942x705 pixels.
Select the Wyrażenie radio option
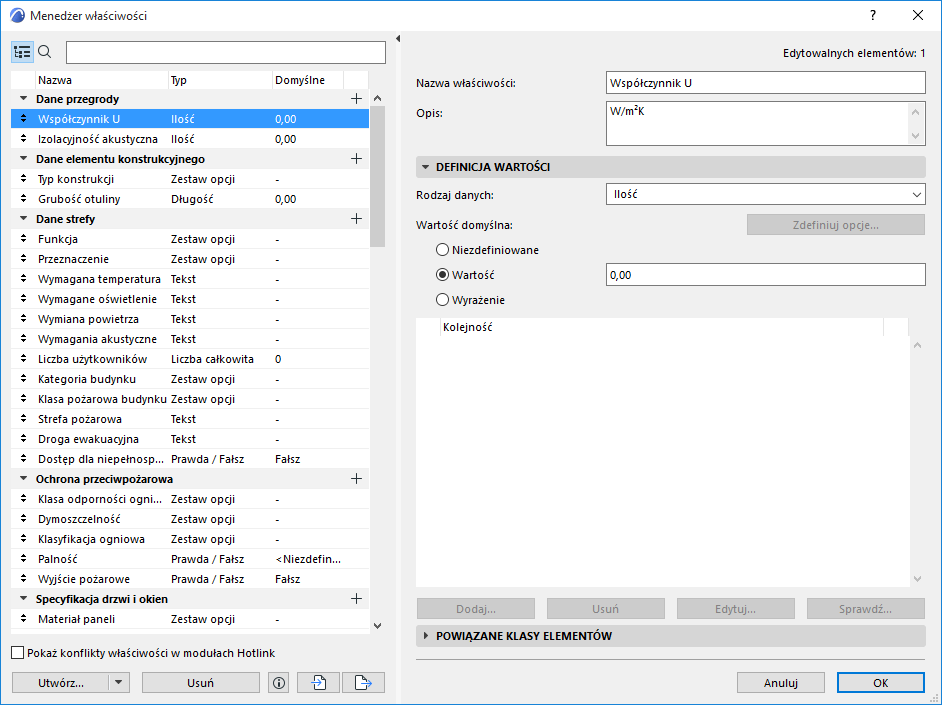pyautogui.click(x=443, y=300)
